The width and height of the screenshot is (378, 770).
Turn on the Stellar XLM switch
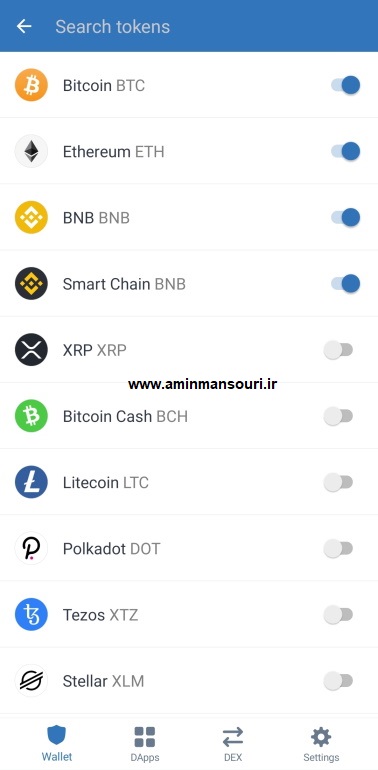click(338, 681)
